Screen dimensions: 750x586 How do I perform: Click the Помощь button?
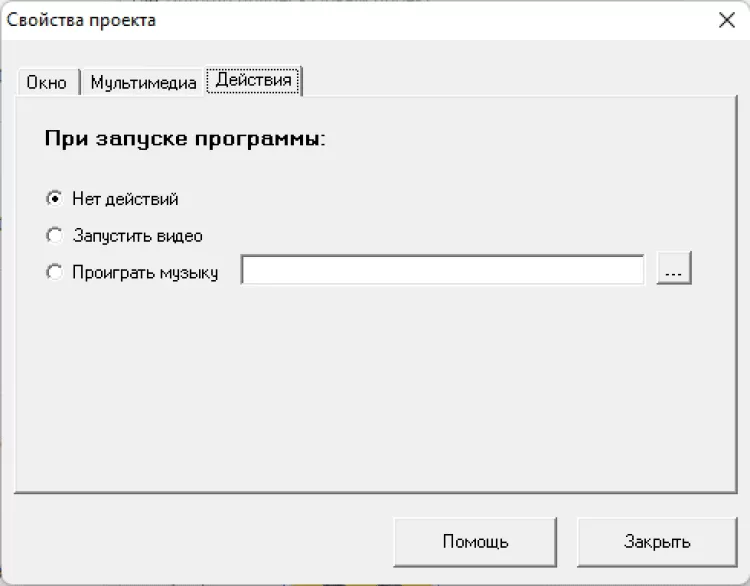click(x=475, y=542)
